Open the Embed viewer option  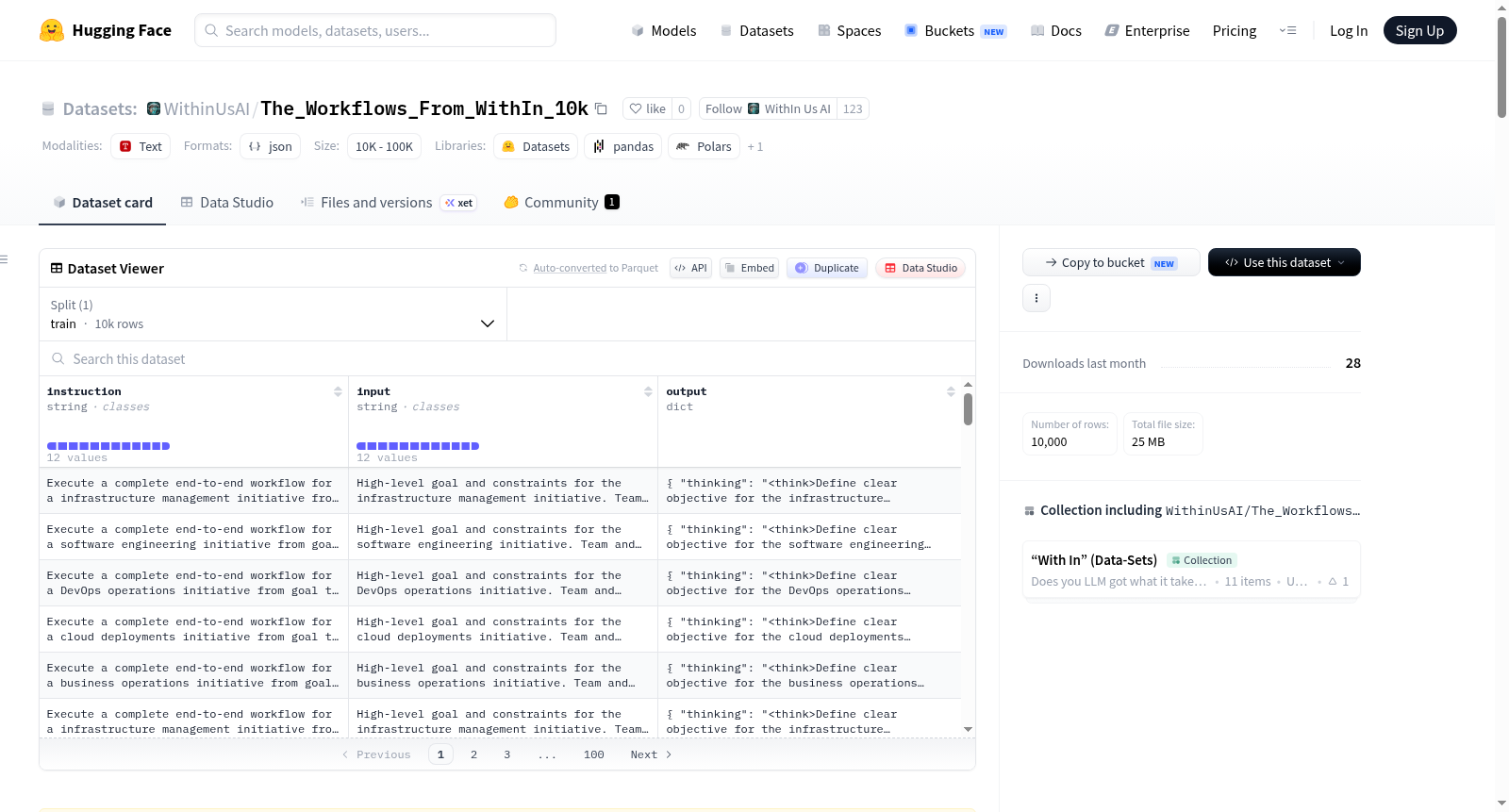coord(750,268)
